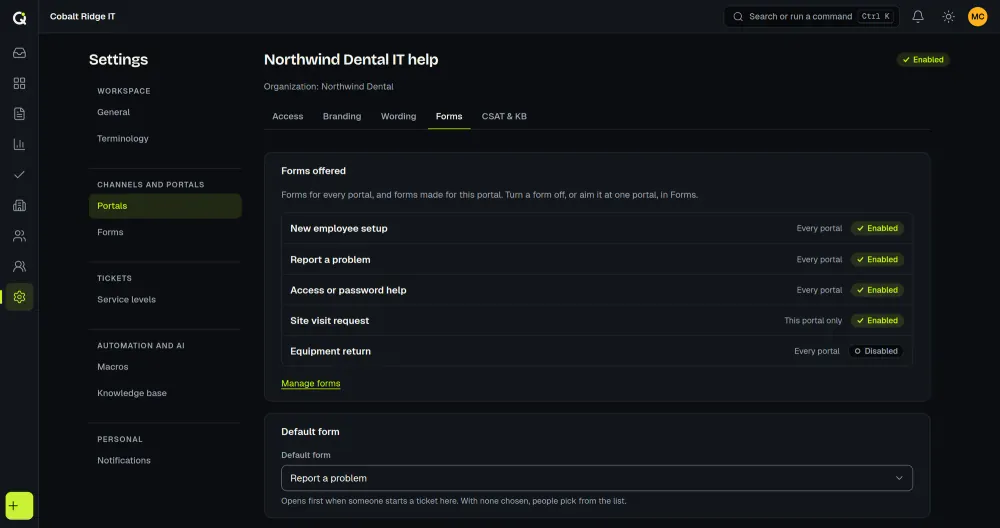Switch to the Access tab
This screenshot has height=528, width=1000.
(288, 116)
